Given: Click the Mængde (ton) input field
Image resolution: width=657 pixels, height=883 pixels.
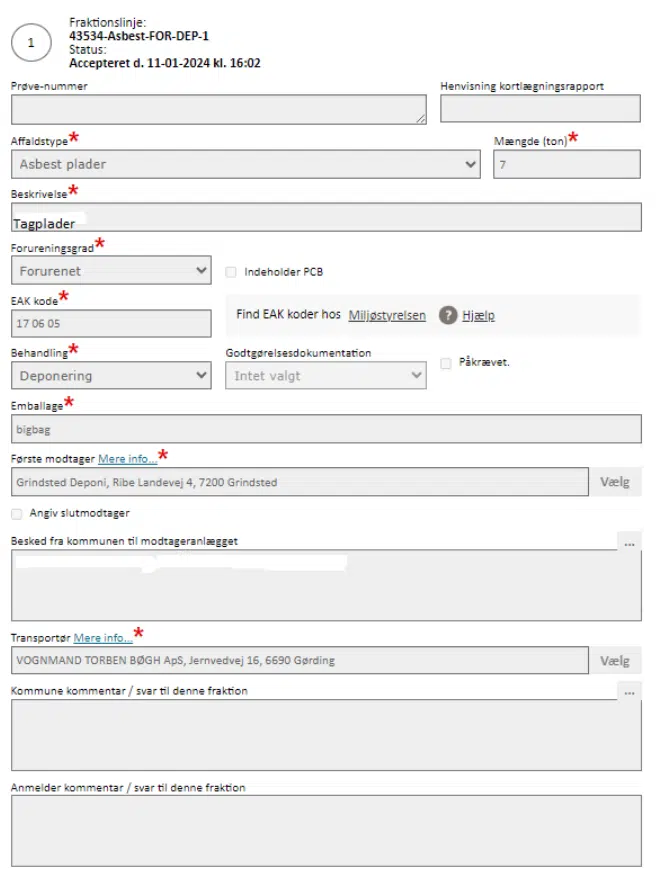Looking at the screenshot, I should point(566,164).
